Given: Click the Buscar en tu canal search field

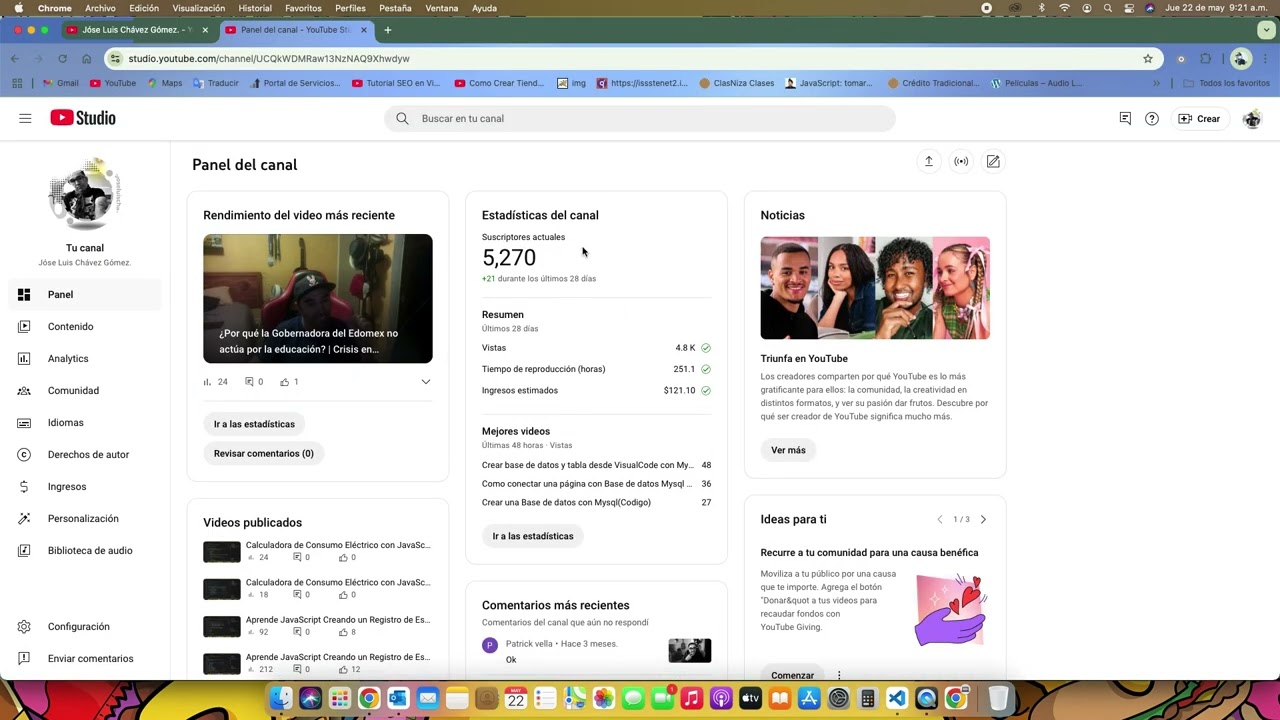Looking at the screenshot, I should click(640, 118).
